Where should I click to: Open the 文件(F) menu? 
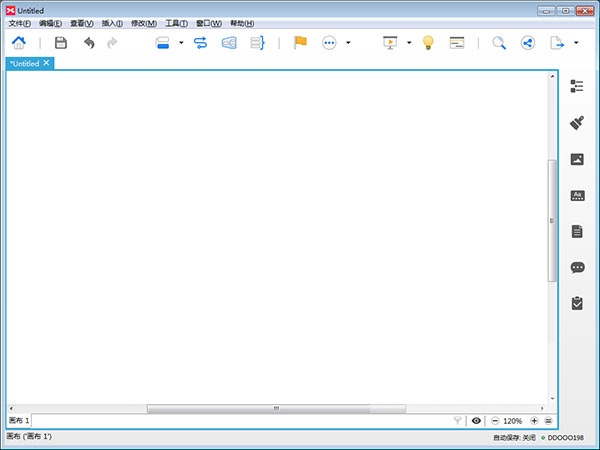(x=19, y=23)
